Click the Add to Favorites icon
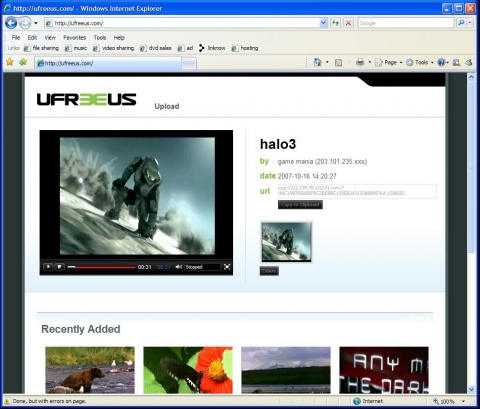Screen dimensions: 480x409 23,62
